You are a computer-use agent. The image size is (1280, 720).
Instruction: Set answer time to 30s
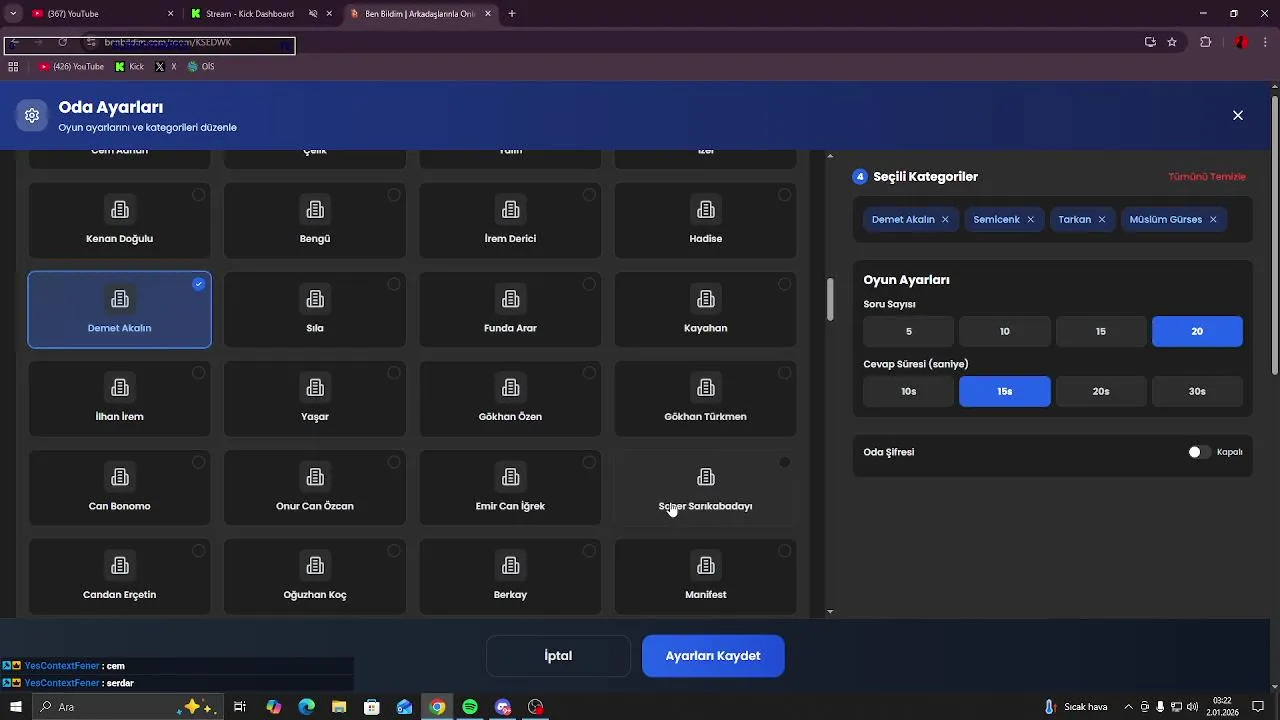(x=1197, y=391)
